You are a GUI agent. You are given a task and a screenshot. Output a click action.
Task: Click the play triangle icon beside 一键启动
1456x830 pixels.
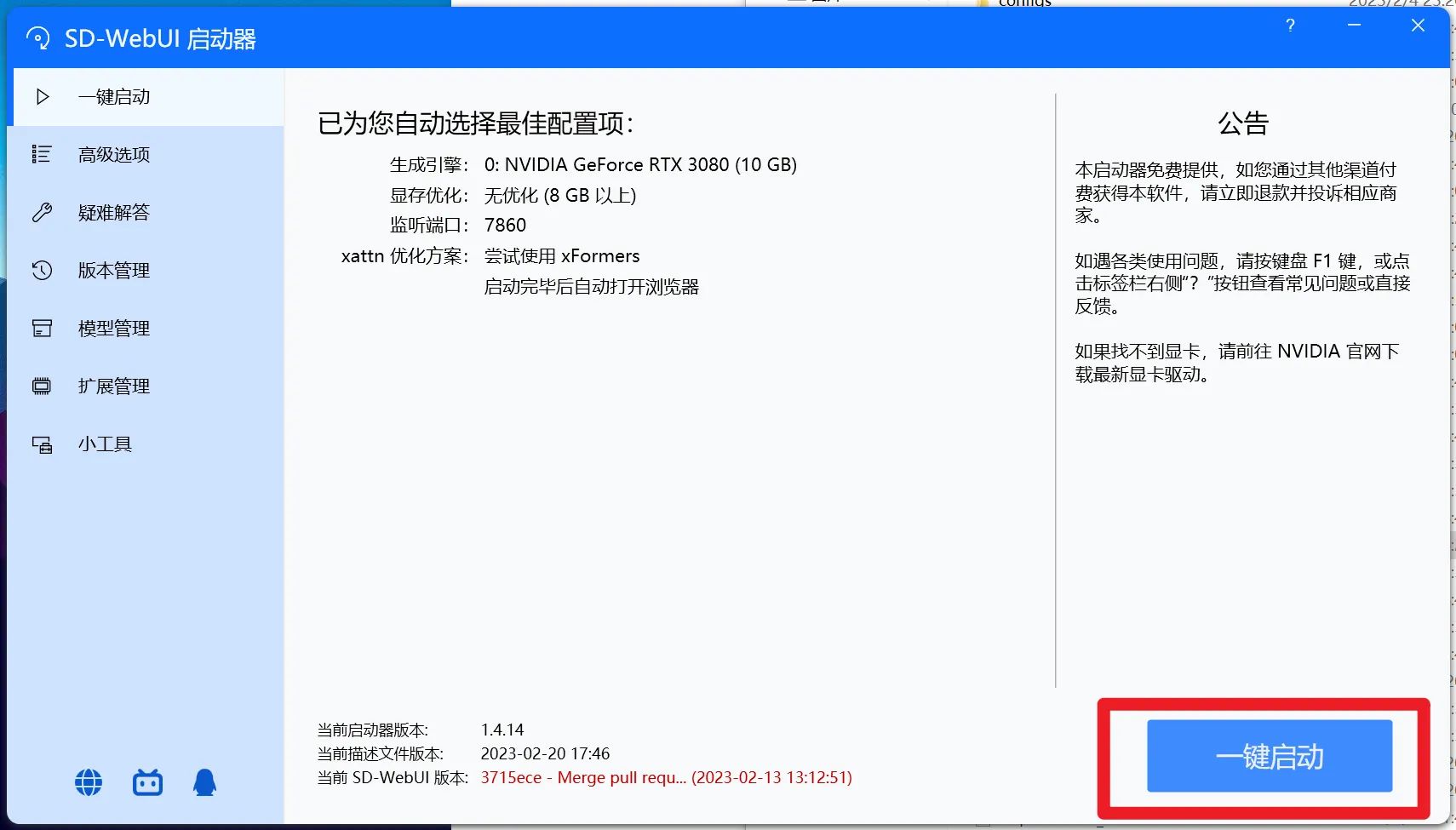coord(43,97)
